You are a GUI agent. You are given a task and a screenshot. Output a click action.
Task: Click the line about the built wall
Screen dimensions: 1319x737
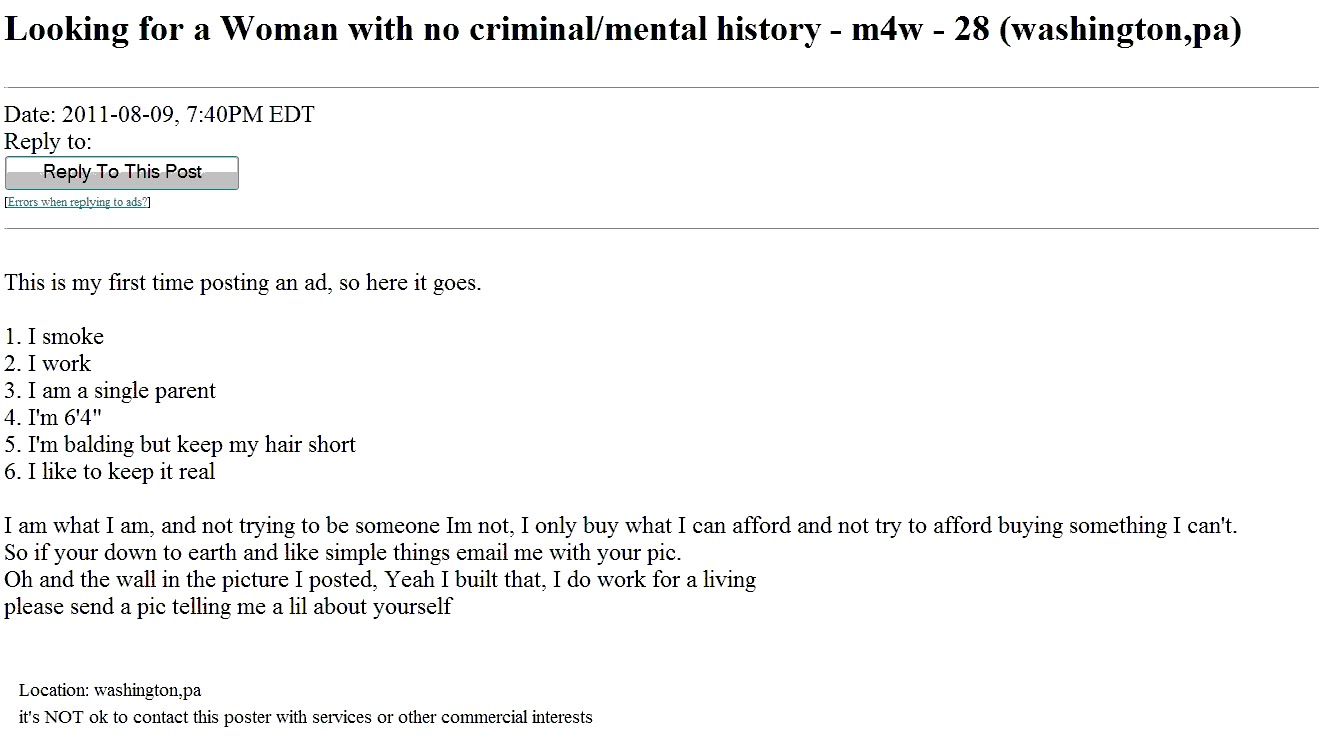(x=380, y=580)
